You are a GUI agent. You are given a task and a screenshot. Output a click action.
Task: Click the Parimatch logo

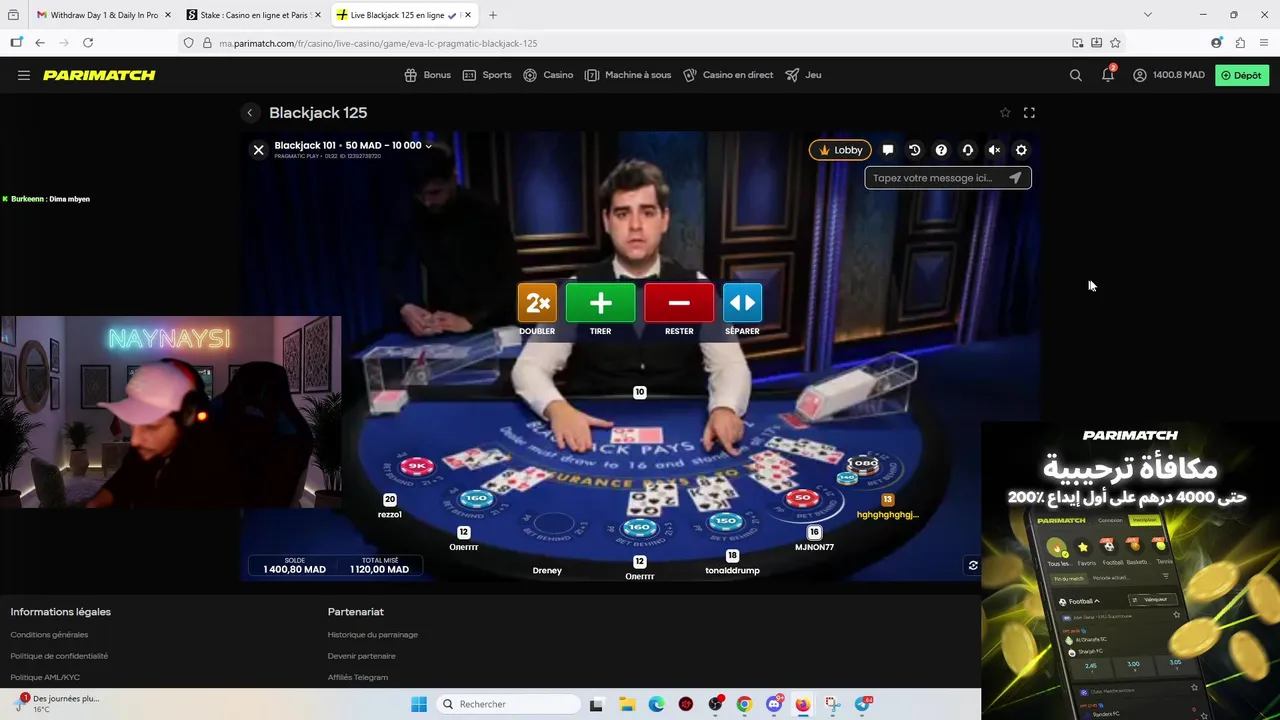99,75
